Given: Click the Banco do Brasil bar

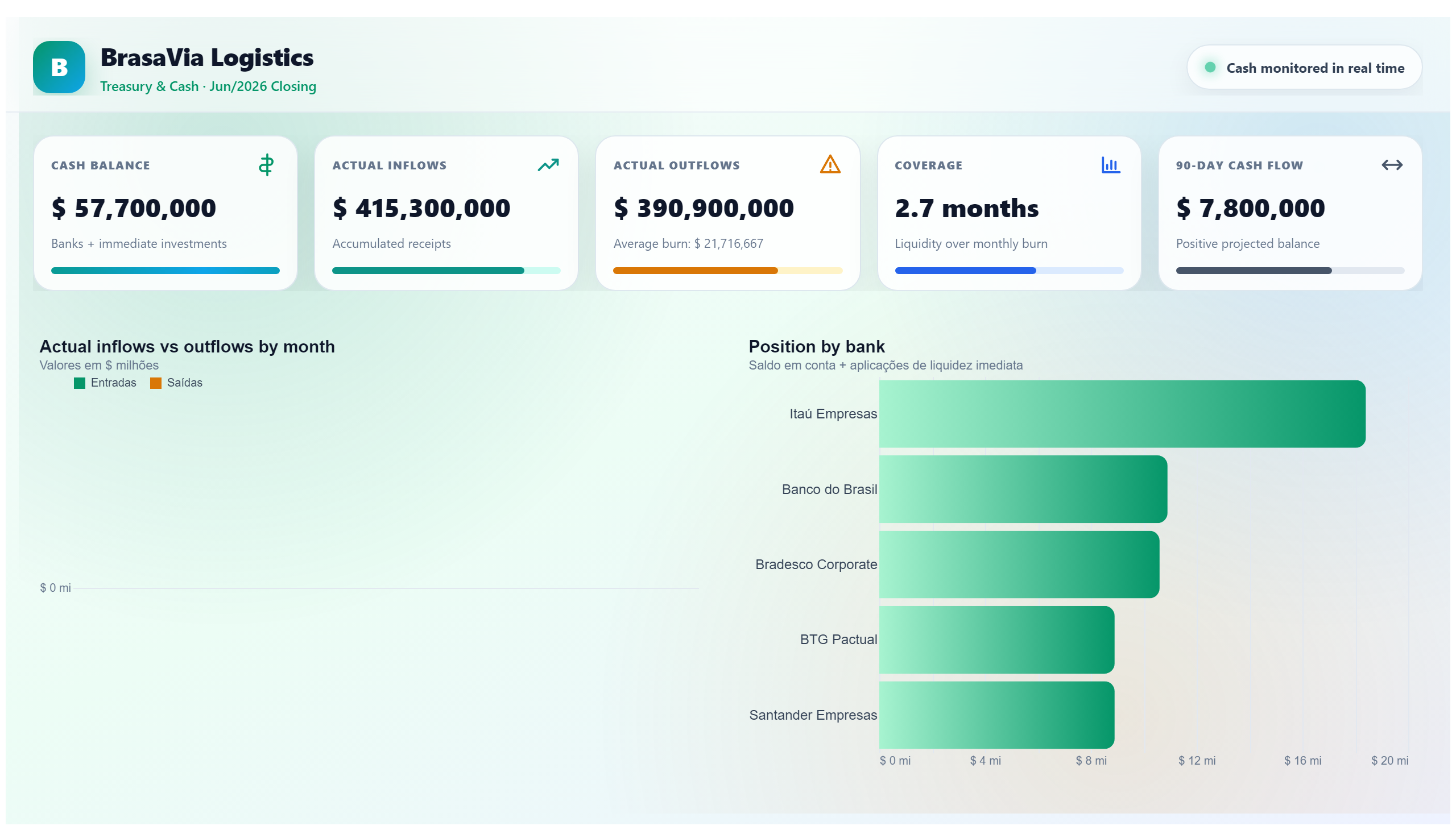Looking at the screenshot, I should (x=1023, y=489).
